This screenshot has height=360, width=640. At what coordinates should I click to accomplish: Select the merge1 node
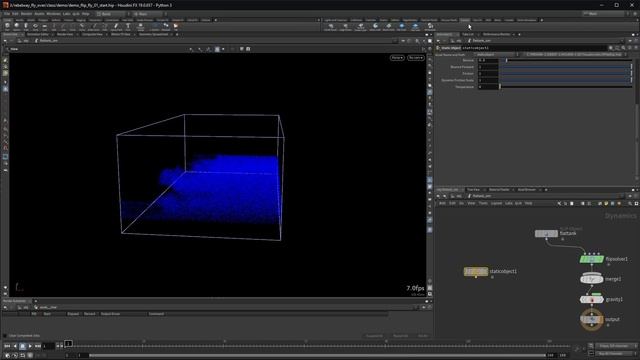tap(592, 279)
